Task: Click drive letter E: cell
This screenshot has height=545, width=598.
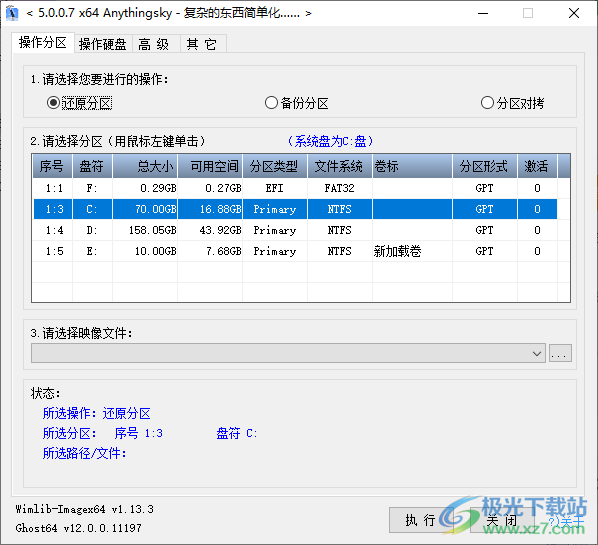Action: coord(92,251)
